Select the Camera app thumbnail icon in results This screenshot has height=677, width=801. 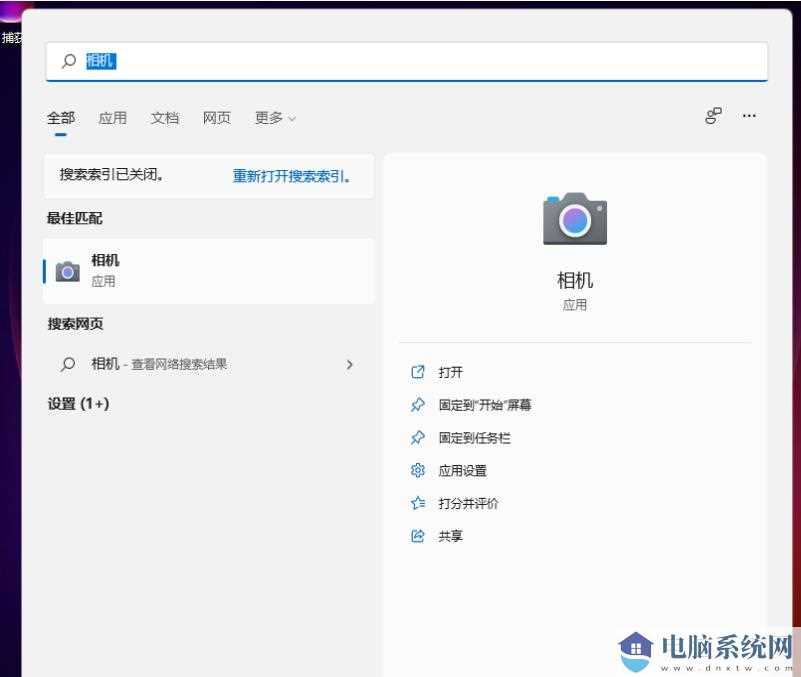coord(67,269)
